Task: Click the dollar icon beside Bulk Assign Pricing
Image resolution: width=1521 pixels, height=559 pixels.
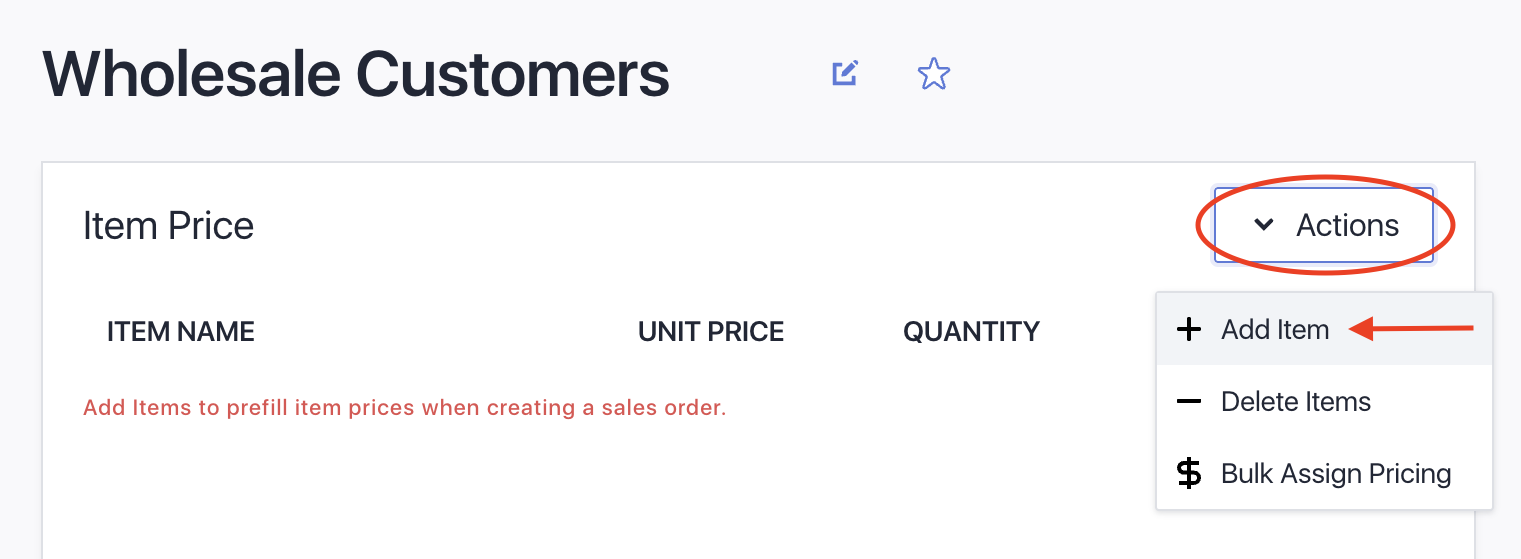Action: click(x=1188, y=473)
